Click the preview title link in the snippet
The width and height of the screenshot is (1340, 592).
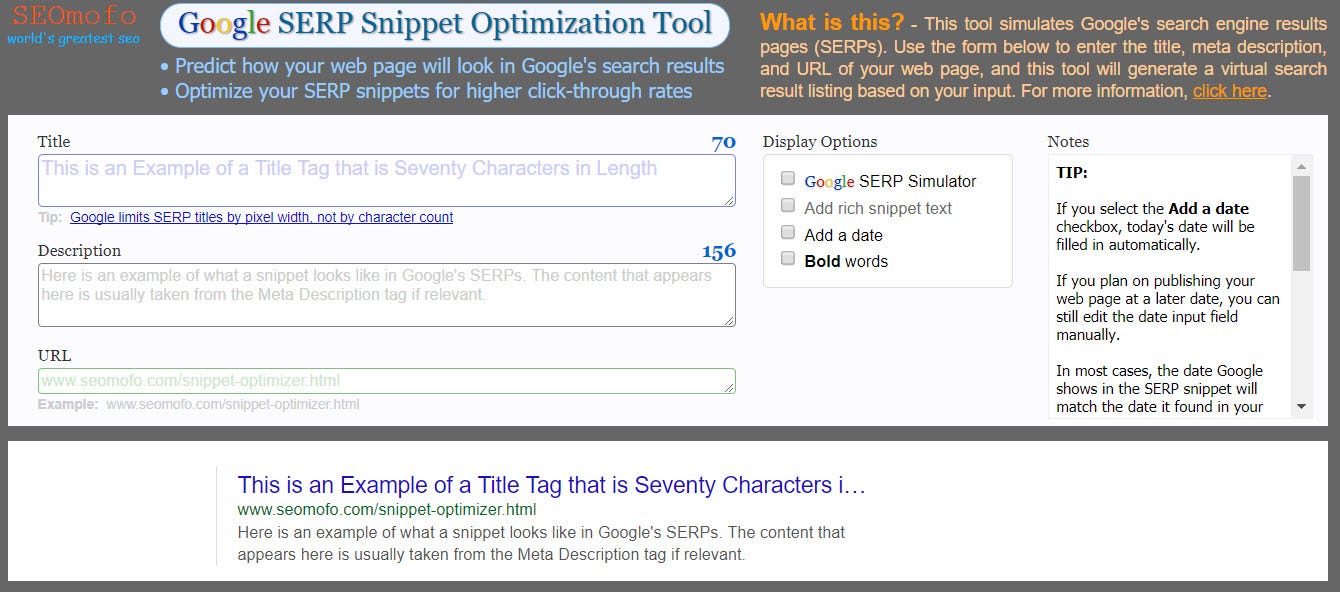tap(551, 486)
